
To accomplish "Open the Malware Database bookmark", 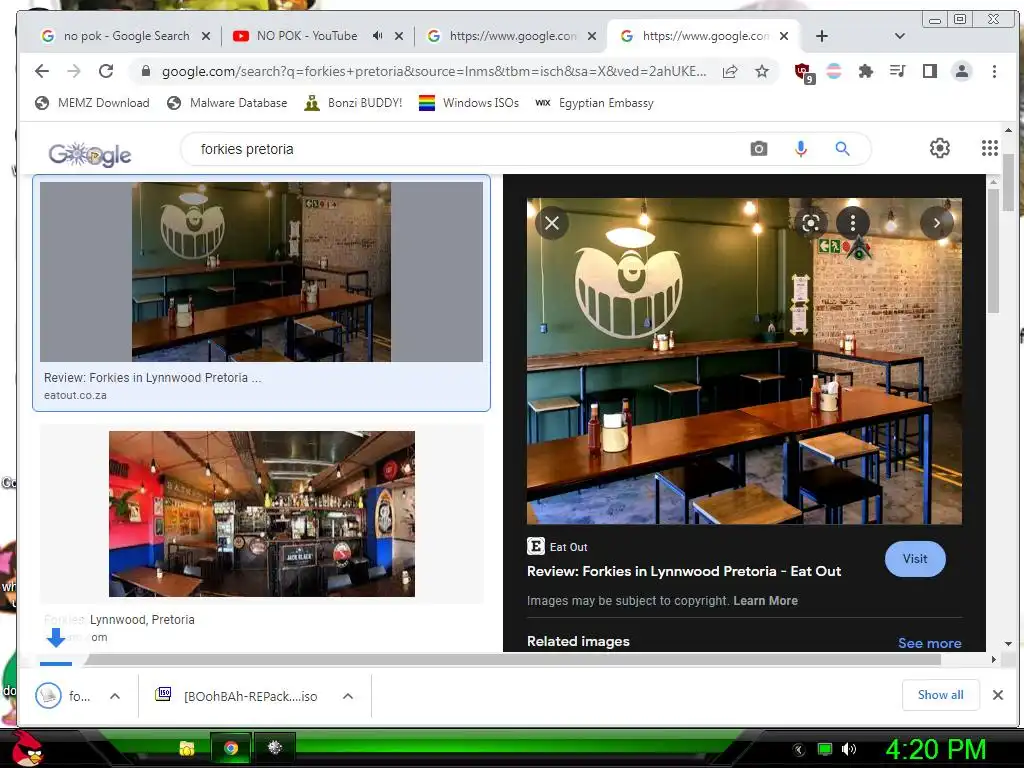I will click(227, 103).
